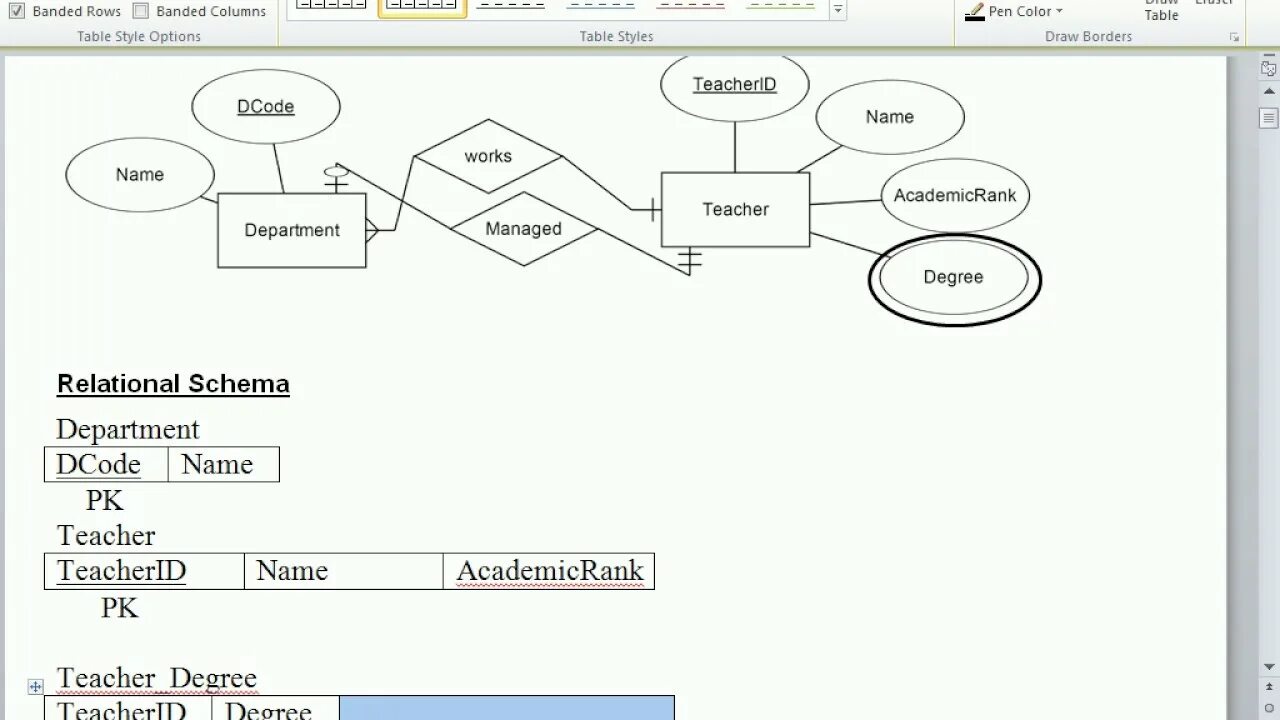Image resolution: width=1280 pixels, height=720 pixels.
Task: Select the Managed relationship diamond
Action: pyautogui.click(x=524, y=229)
